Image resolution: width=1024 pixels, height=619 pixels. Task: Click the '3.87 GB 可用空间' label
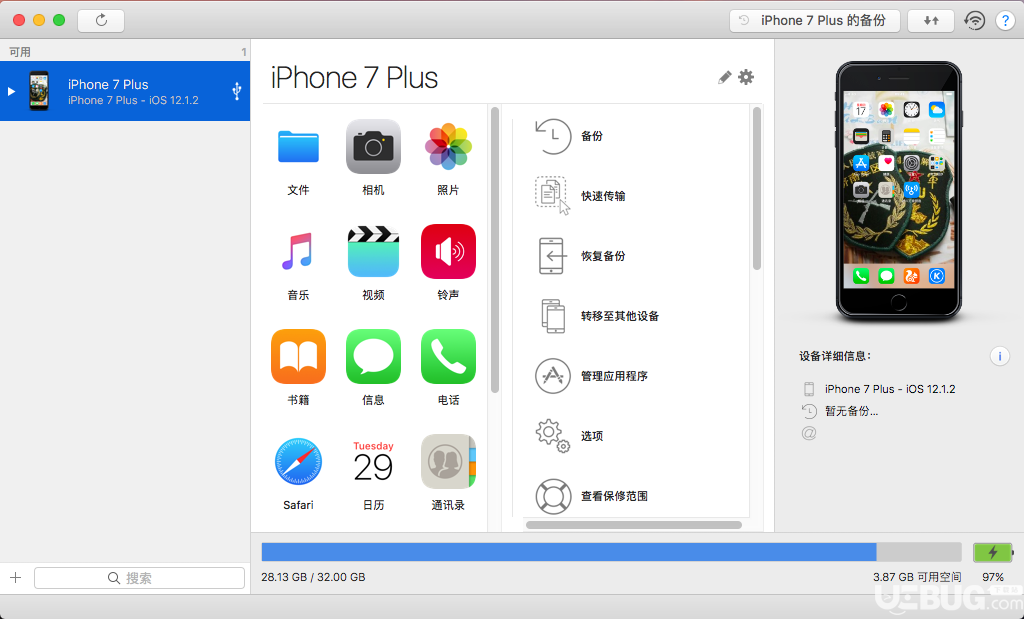click(x=917, y=577)
